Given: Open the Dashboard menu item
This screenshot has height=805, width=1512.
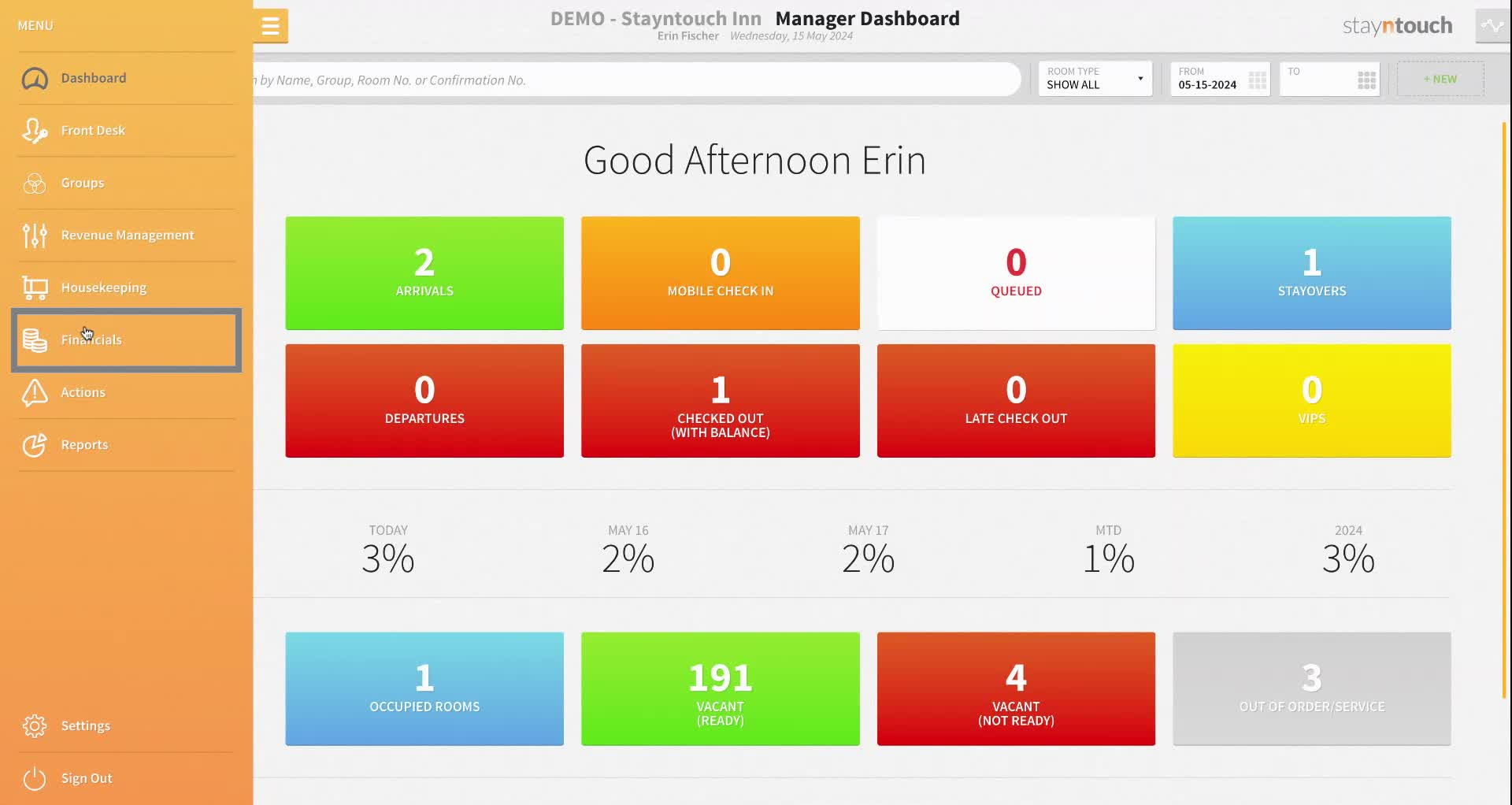Looking at the screenshot, I should pos(127,78).
